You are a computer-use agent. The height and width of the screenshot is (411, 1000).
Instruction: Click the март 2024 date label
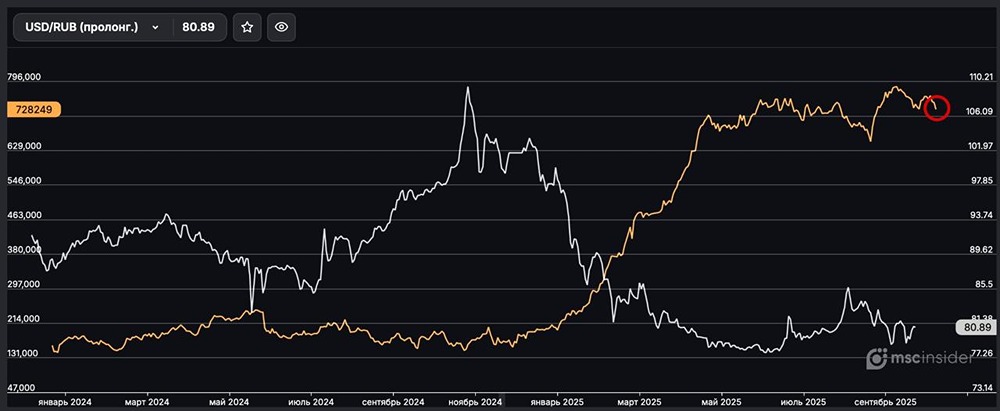tap(147, 403)
